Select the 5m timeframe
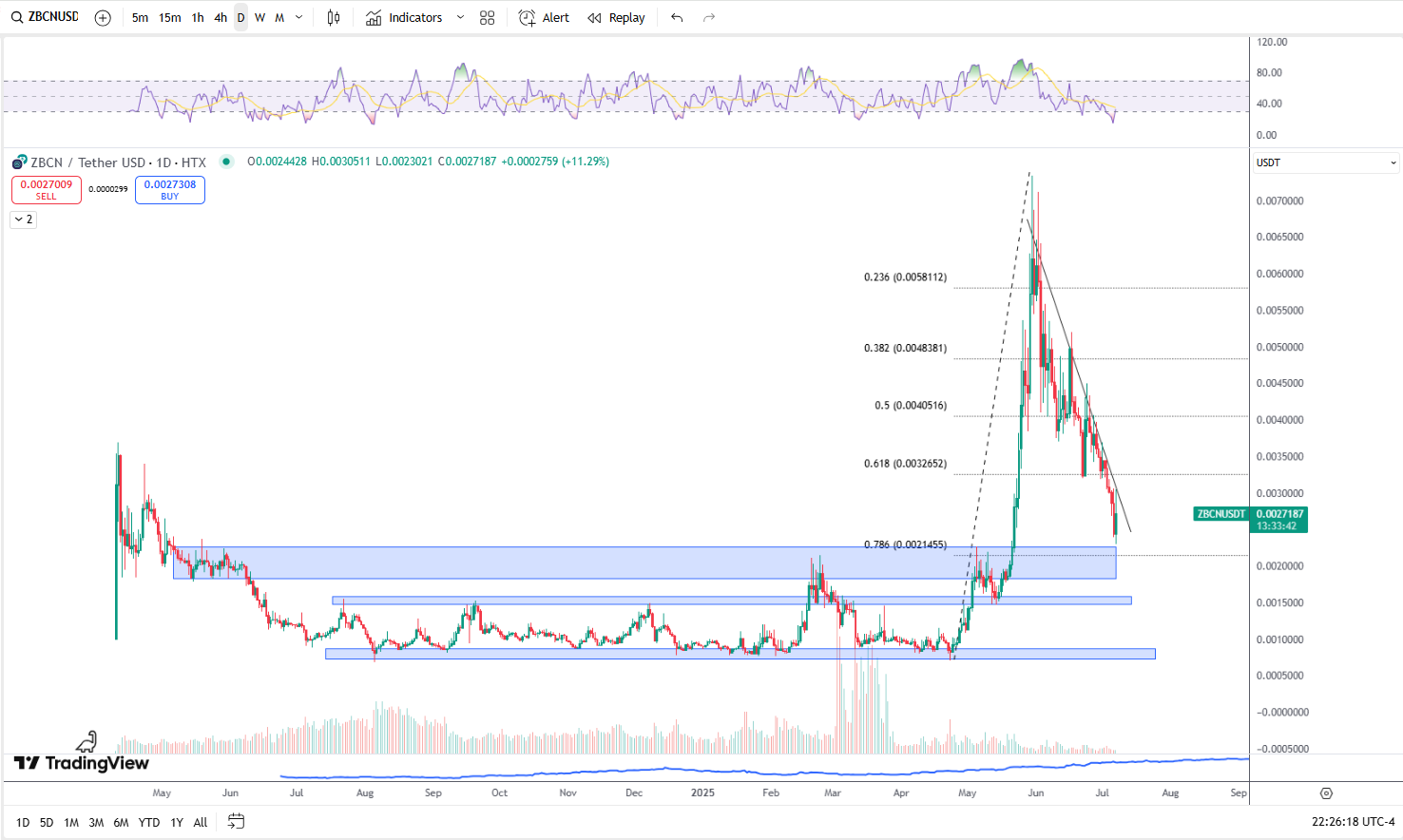Viewport: 1403px width, 840px height. coord(140,17)
